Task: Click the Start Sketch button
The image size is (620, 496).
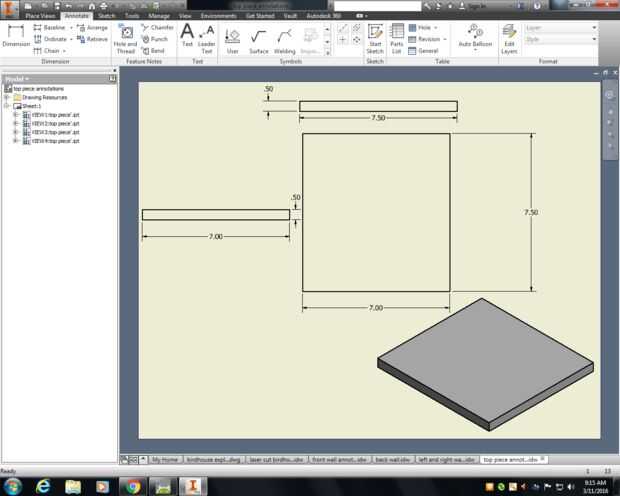Action: tap(375, 39)
